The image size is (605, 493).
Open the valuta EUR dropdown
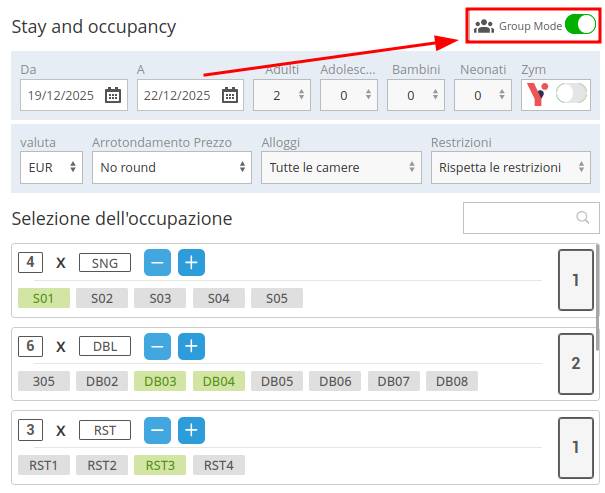(50, 168)
